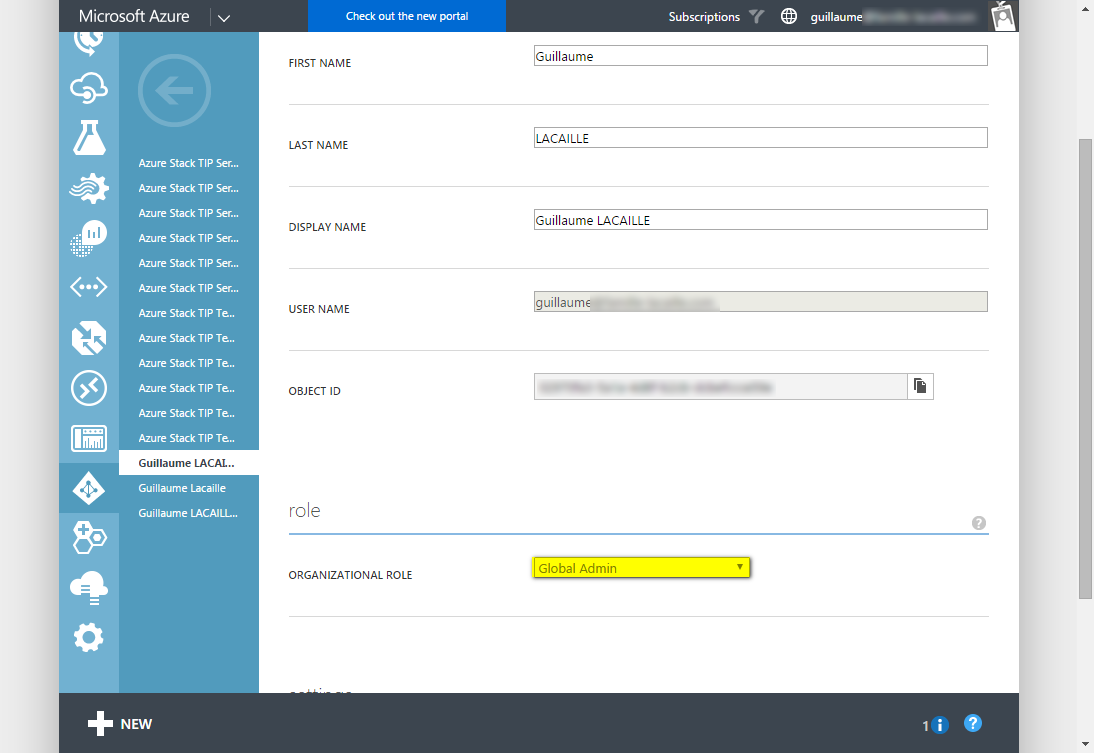Open the Traffic Manager arrows icon

pyautogui.click(x=89, y=338)
